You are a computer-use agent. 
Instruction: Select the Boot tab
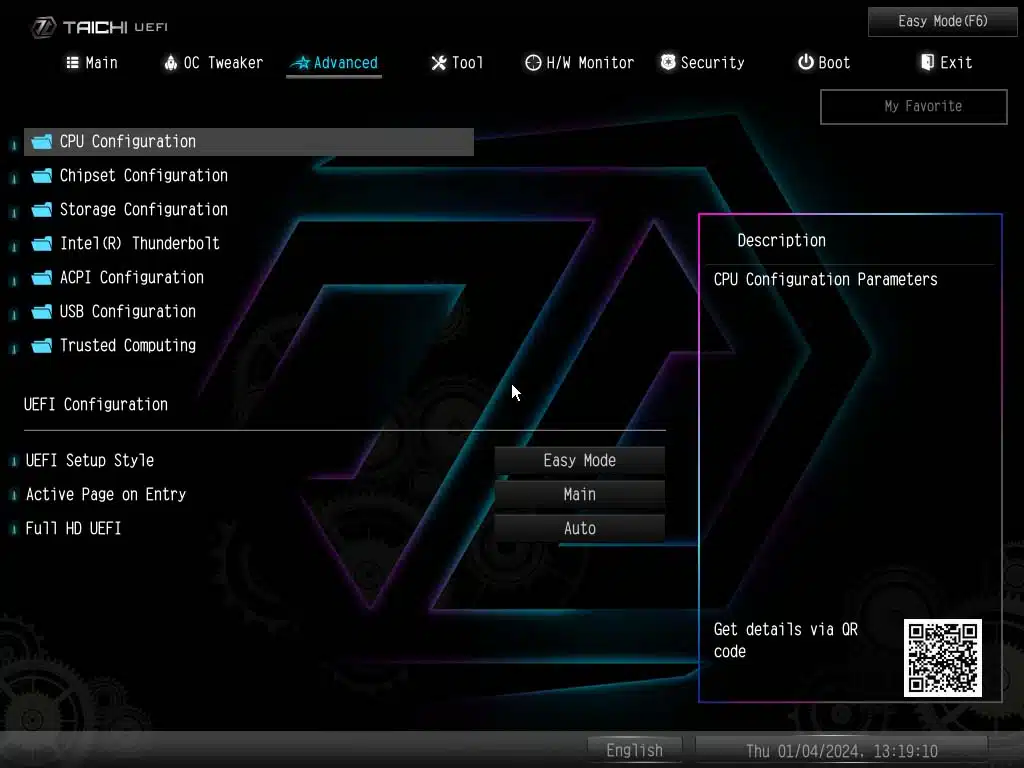click(823, 62)
